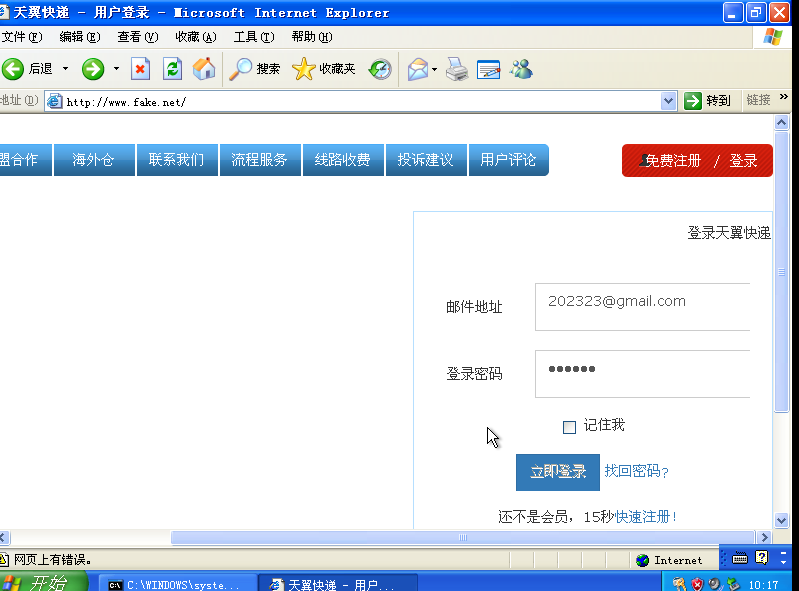Stop loading with red X icon
This screenshot has width=799, height=591.
click(x=140, y=69)
